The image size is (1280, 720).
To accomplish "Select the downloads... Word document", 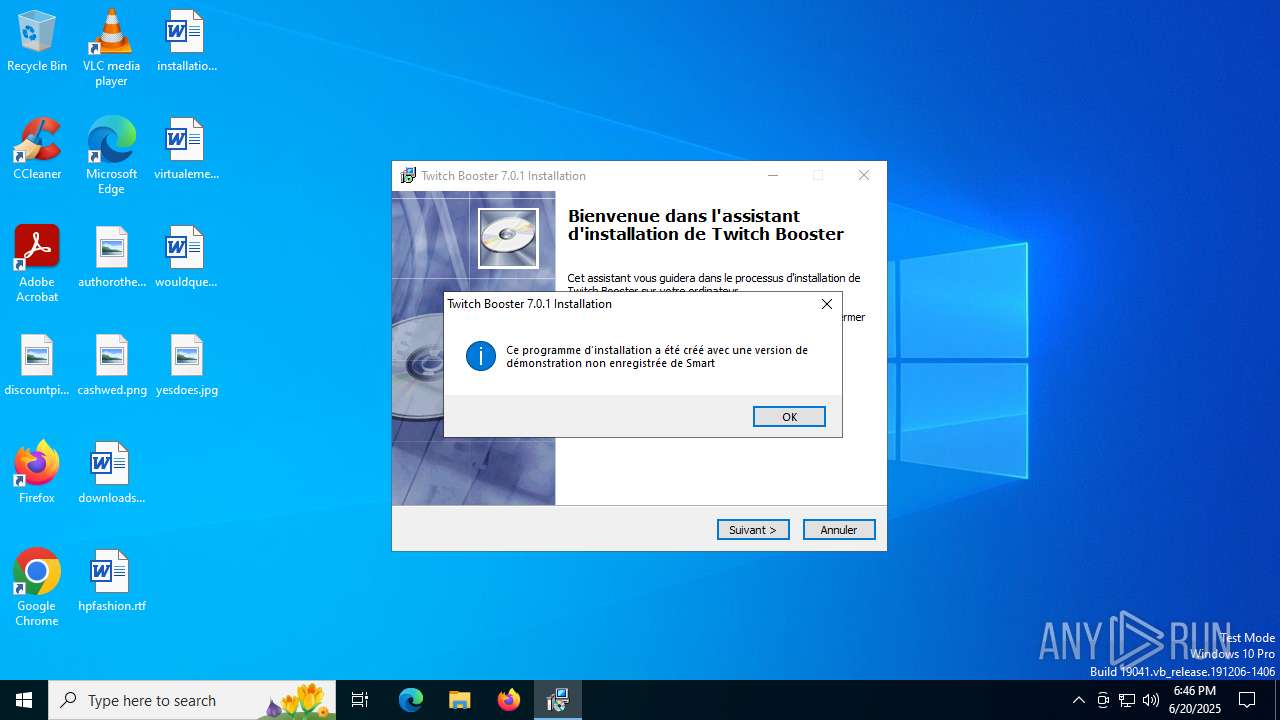I will coord(111,474).
